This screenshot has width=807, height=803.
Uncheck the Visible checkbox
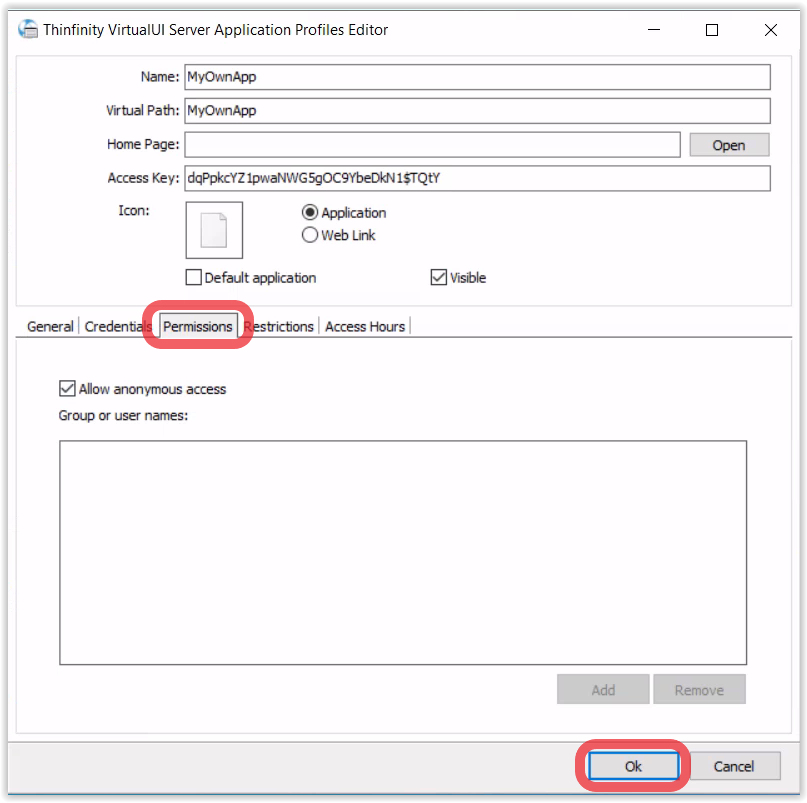438,277
